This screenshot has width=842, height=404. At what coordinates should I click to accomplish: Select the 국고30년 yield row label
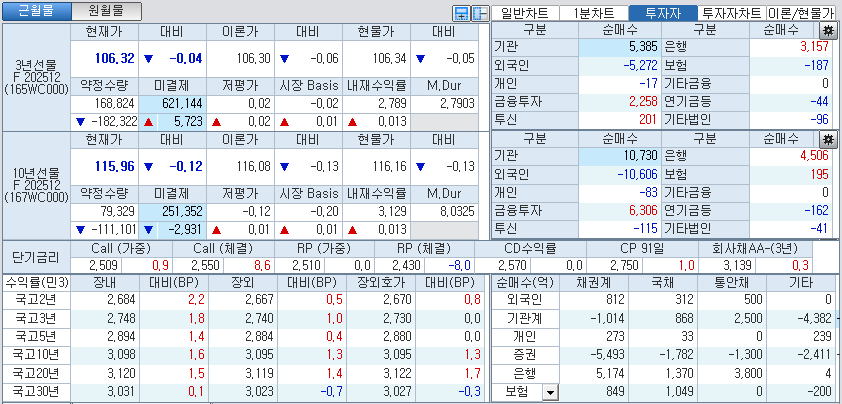pyautogui.click(x=35, y=392)
